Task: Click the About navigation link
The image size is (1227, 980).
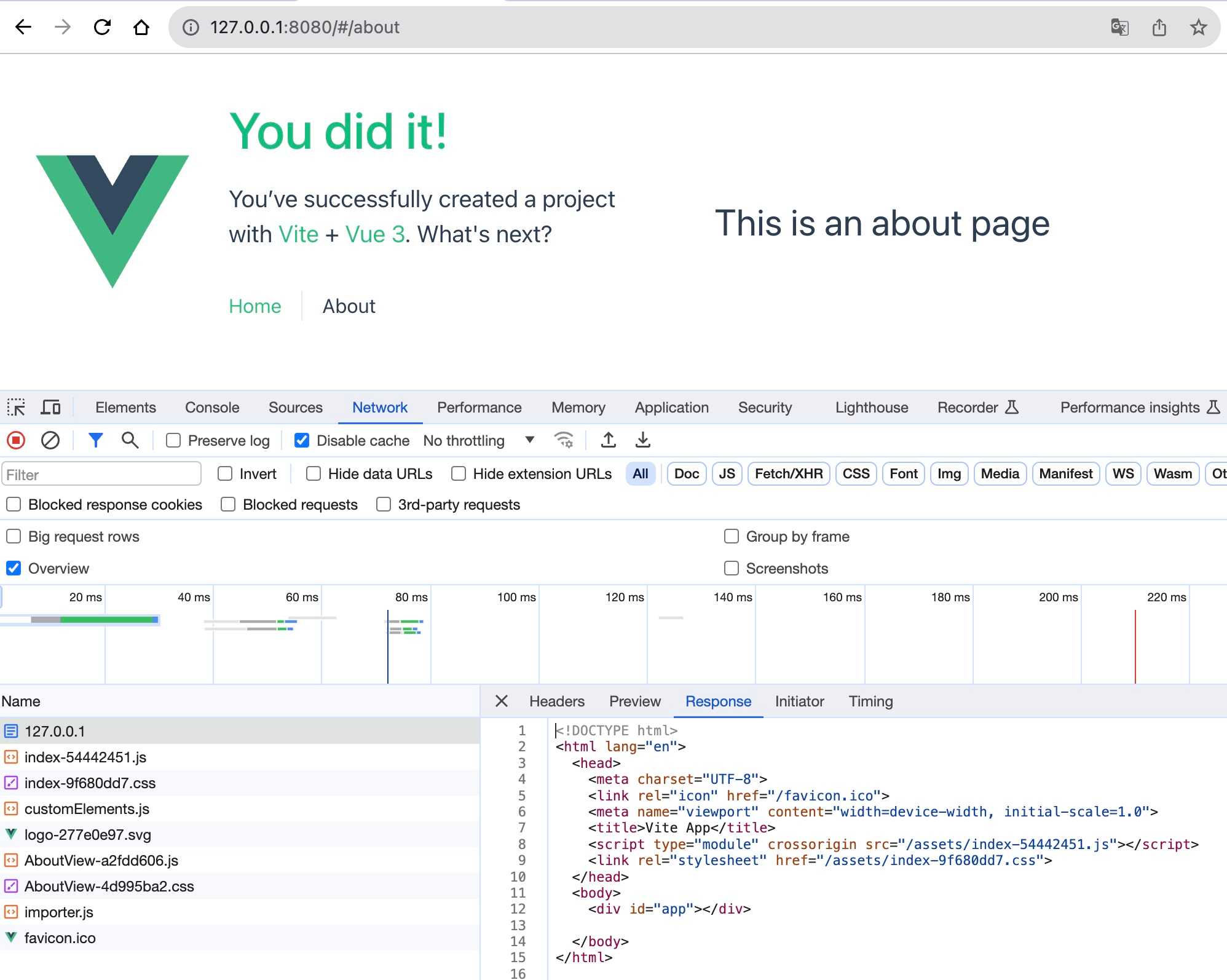Action: pyautogui.click(x=349, y=306)
